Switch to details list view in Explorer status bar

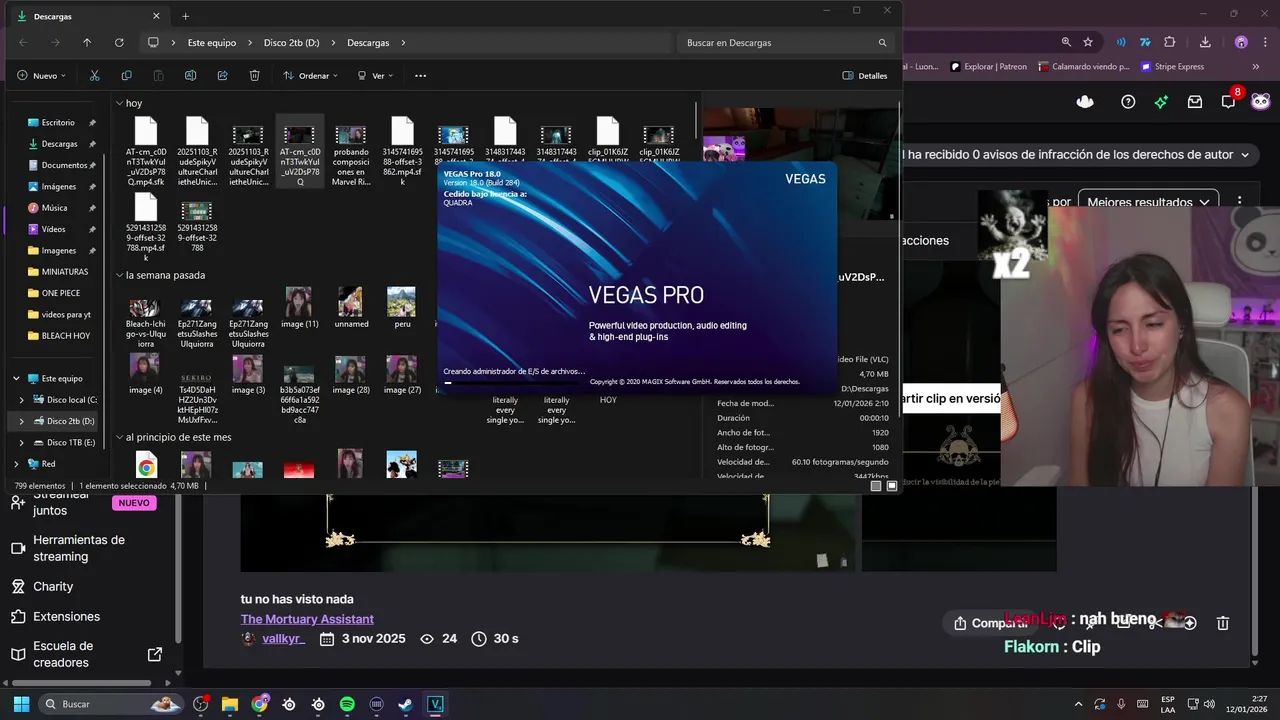[x=876, y=486]
